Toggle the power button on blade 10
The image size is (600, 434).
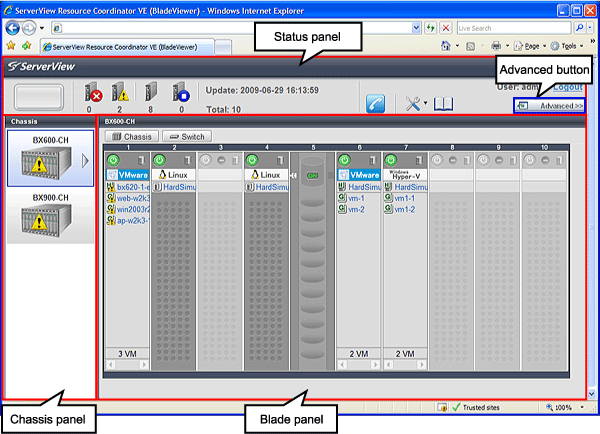point(530,160)
